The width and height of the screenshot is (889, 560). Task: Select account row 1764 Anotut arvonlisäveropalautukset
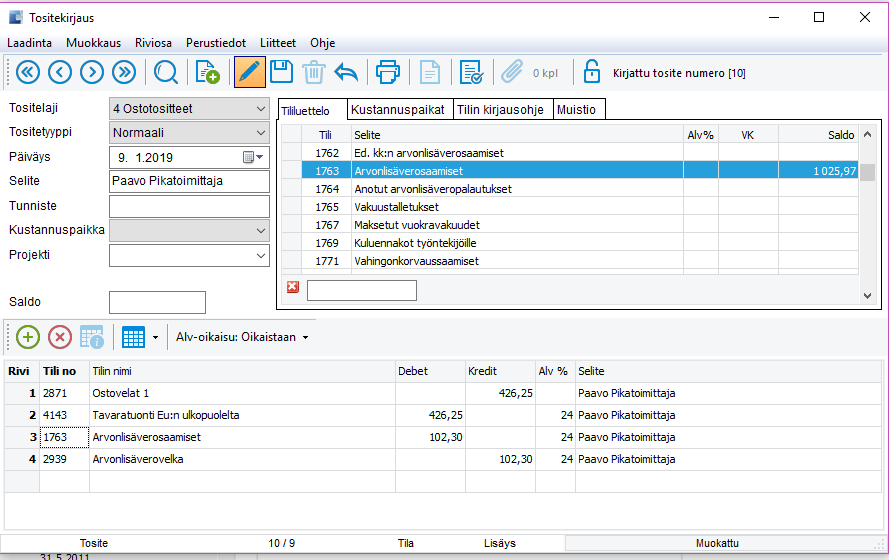point(428,189)
